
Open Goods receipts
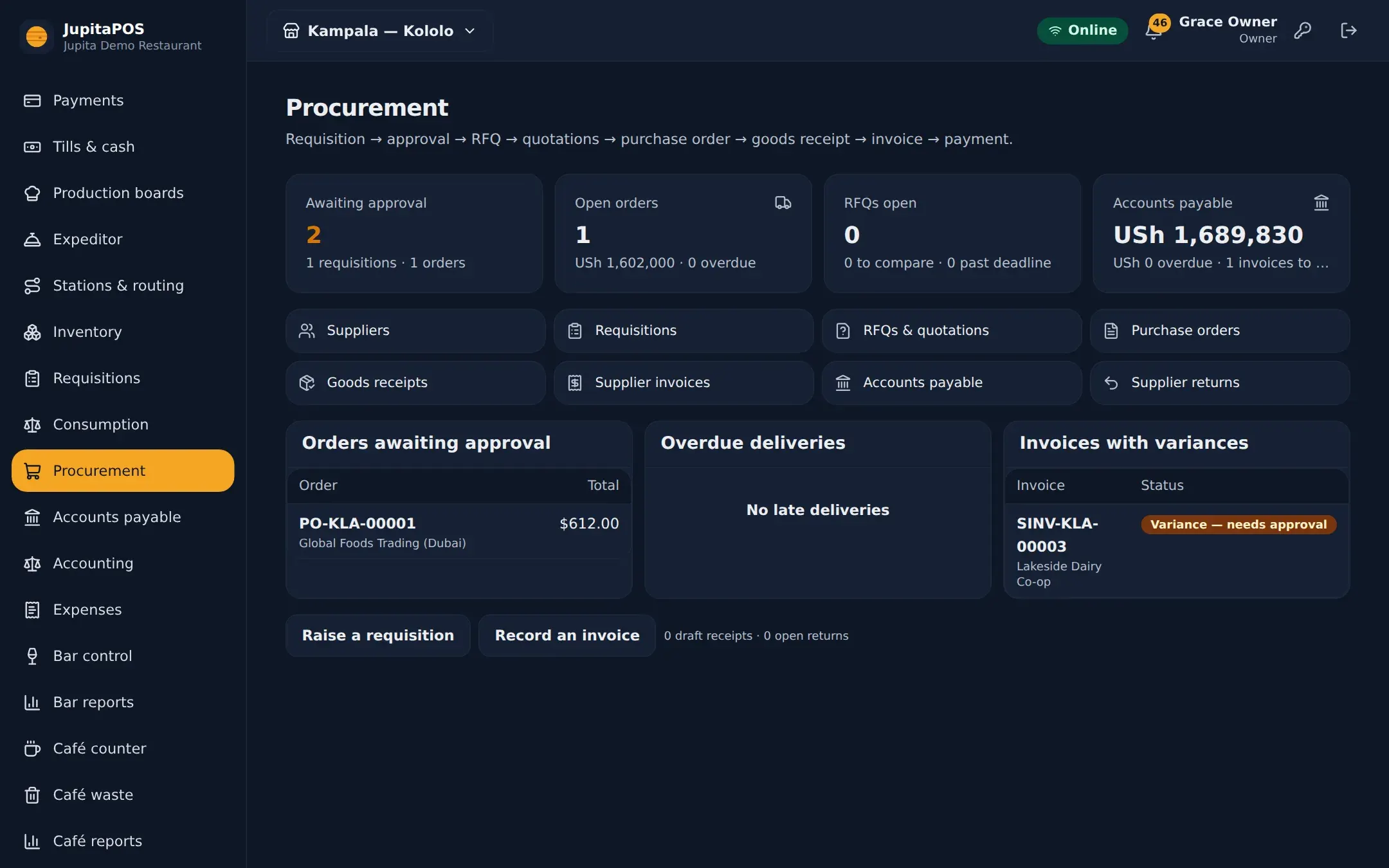pyautogui.click(x=415, y=383)
